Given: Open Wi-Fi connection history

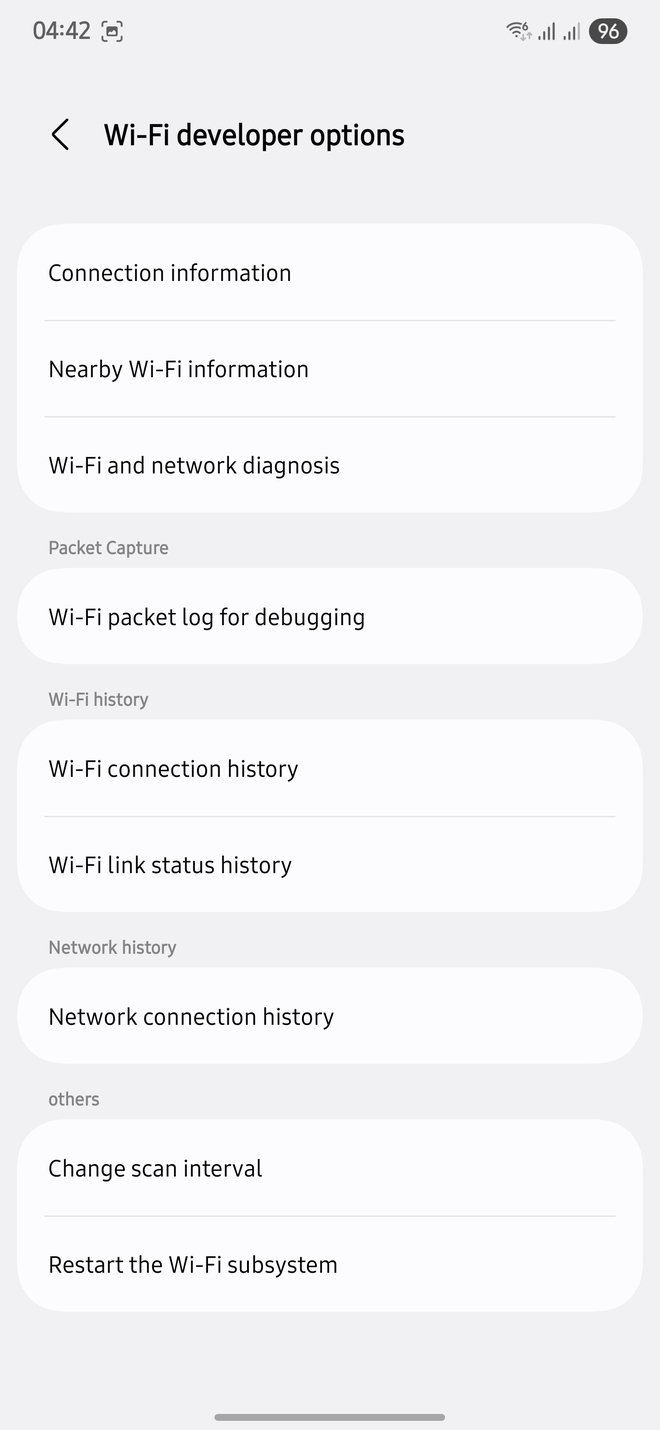Looking at the screenshot, I should coord(173,768).
